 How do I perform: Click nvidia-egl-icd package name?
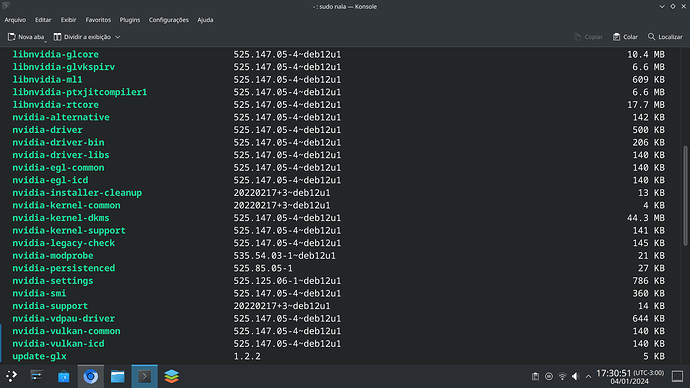point(50,180)
